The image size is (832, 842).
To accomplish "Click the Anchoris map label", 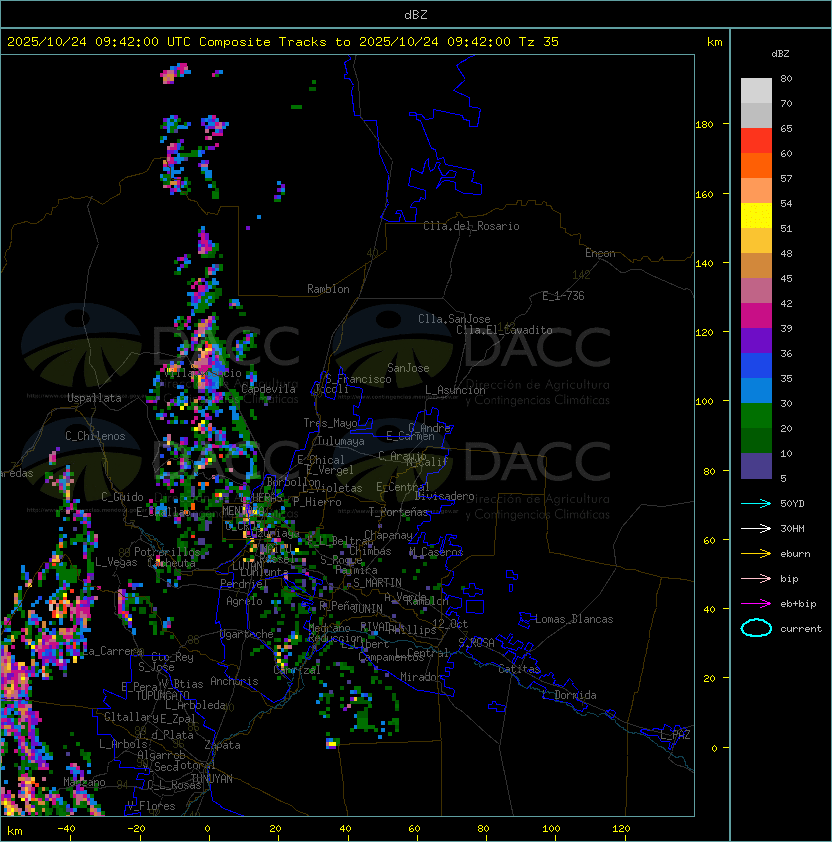I will click(x=234, y=681).
